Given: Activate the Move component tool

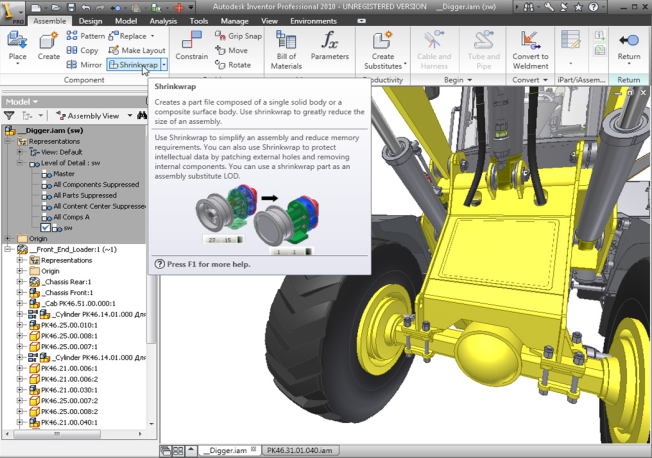Looking at the screenshot, I should [232, 50].
